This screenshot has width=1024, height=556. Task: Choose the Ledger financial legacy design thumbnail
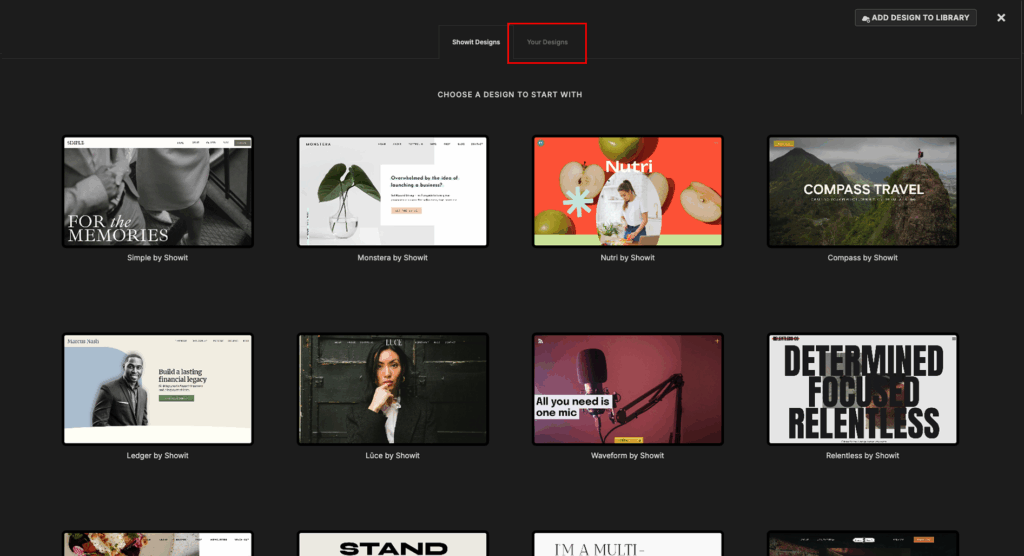[158, 389]
